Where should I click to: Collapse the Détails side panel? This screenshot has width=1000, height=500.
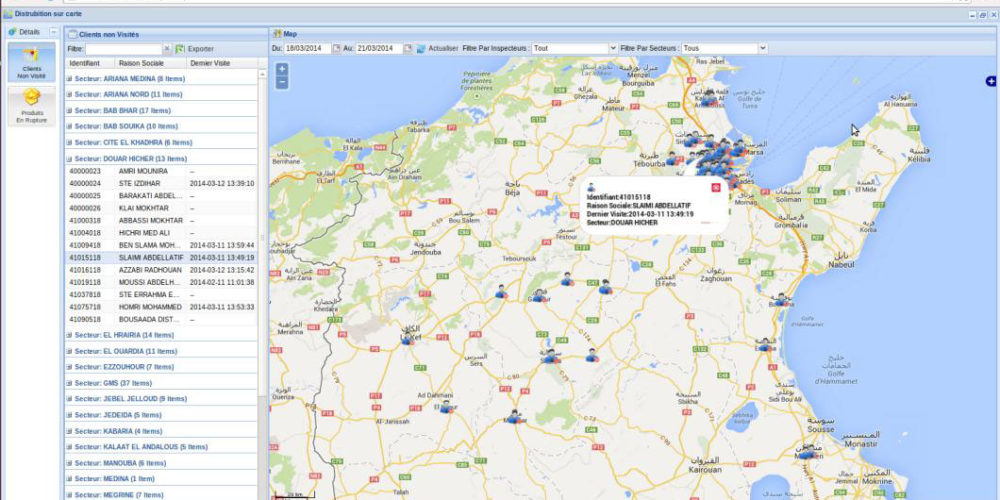click(54, 32)
